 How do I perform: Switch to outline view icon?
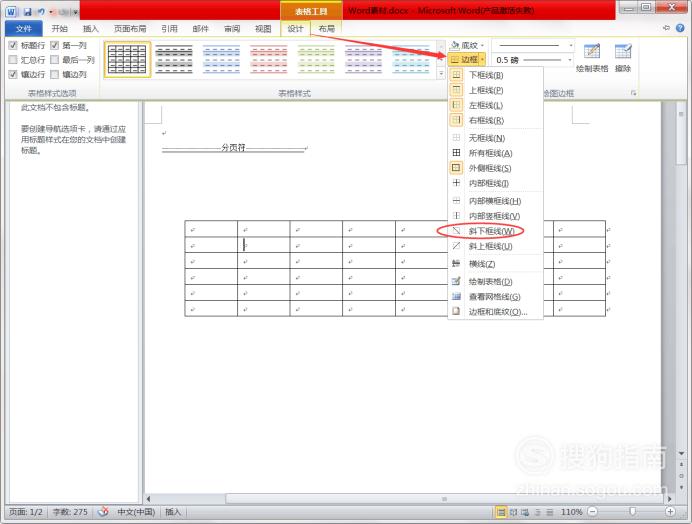point(538,512)
